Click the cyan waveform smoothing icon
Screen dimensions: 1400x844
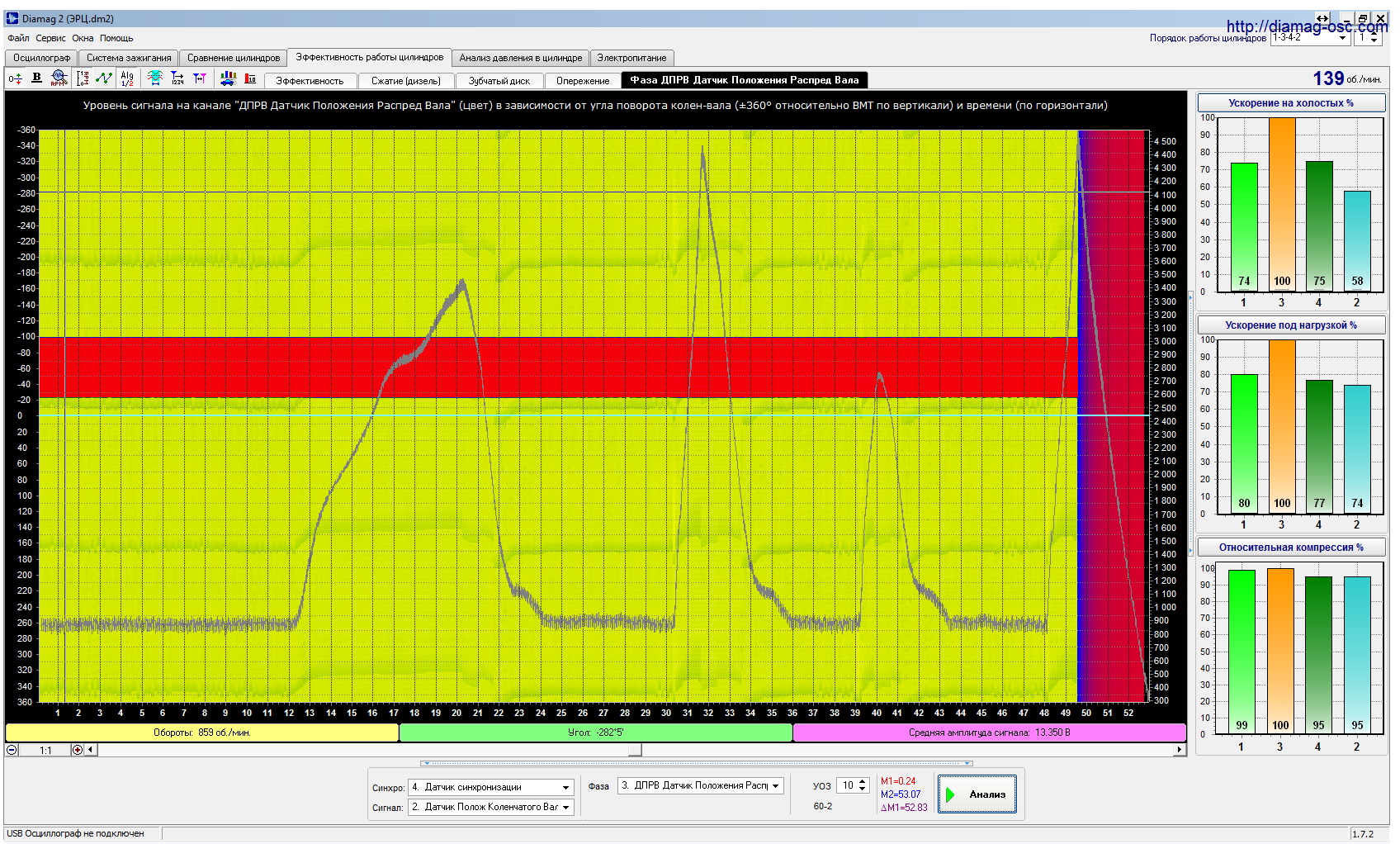pyautogui.click(x=154, y=78)
